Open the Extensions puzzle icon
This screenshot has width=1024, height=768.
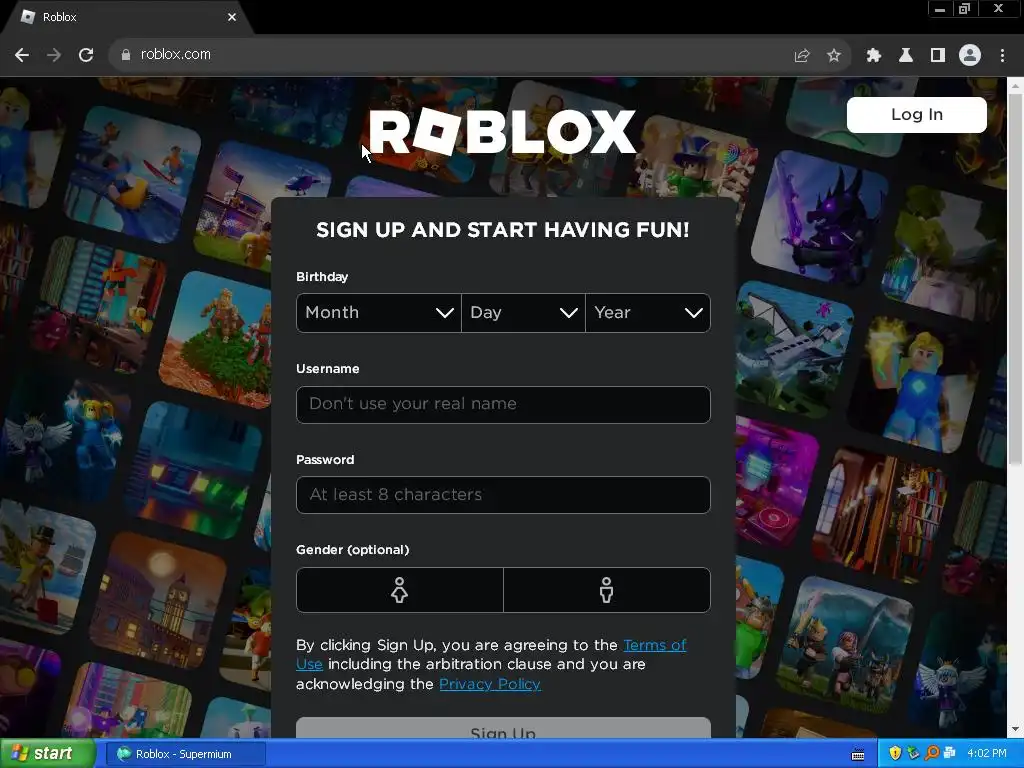point(873,56)
